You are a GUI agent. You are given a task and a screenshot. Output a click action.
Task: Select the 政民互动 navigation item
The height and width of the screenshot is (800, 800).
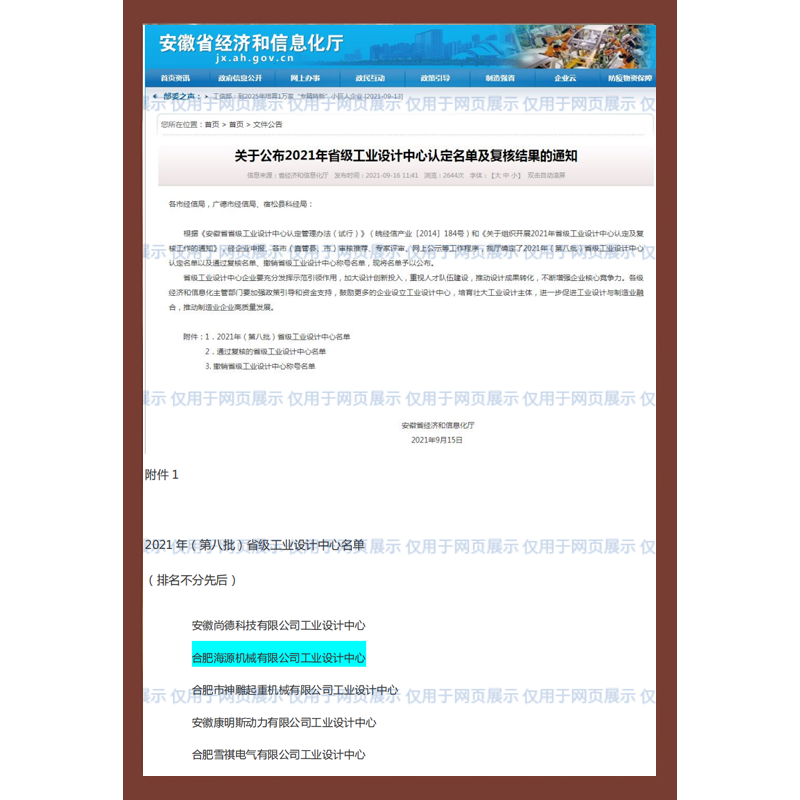370,78
